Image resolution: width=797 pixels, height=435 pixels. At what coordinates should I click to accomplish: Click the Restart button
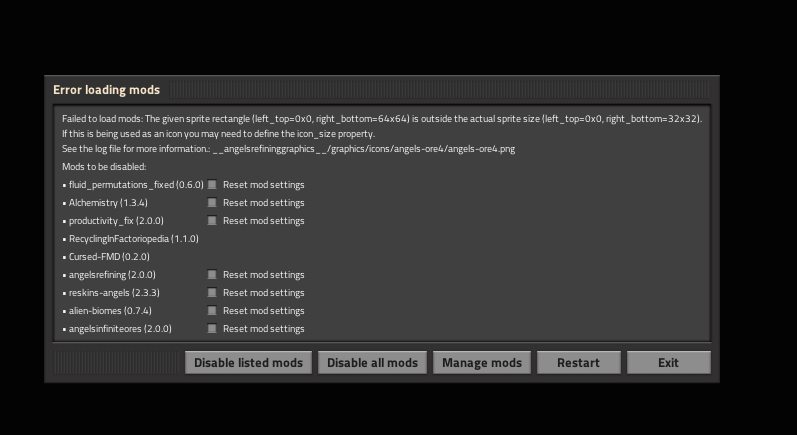tap(578, 362)
